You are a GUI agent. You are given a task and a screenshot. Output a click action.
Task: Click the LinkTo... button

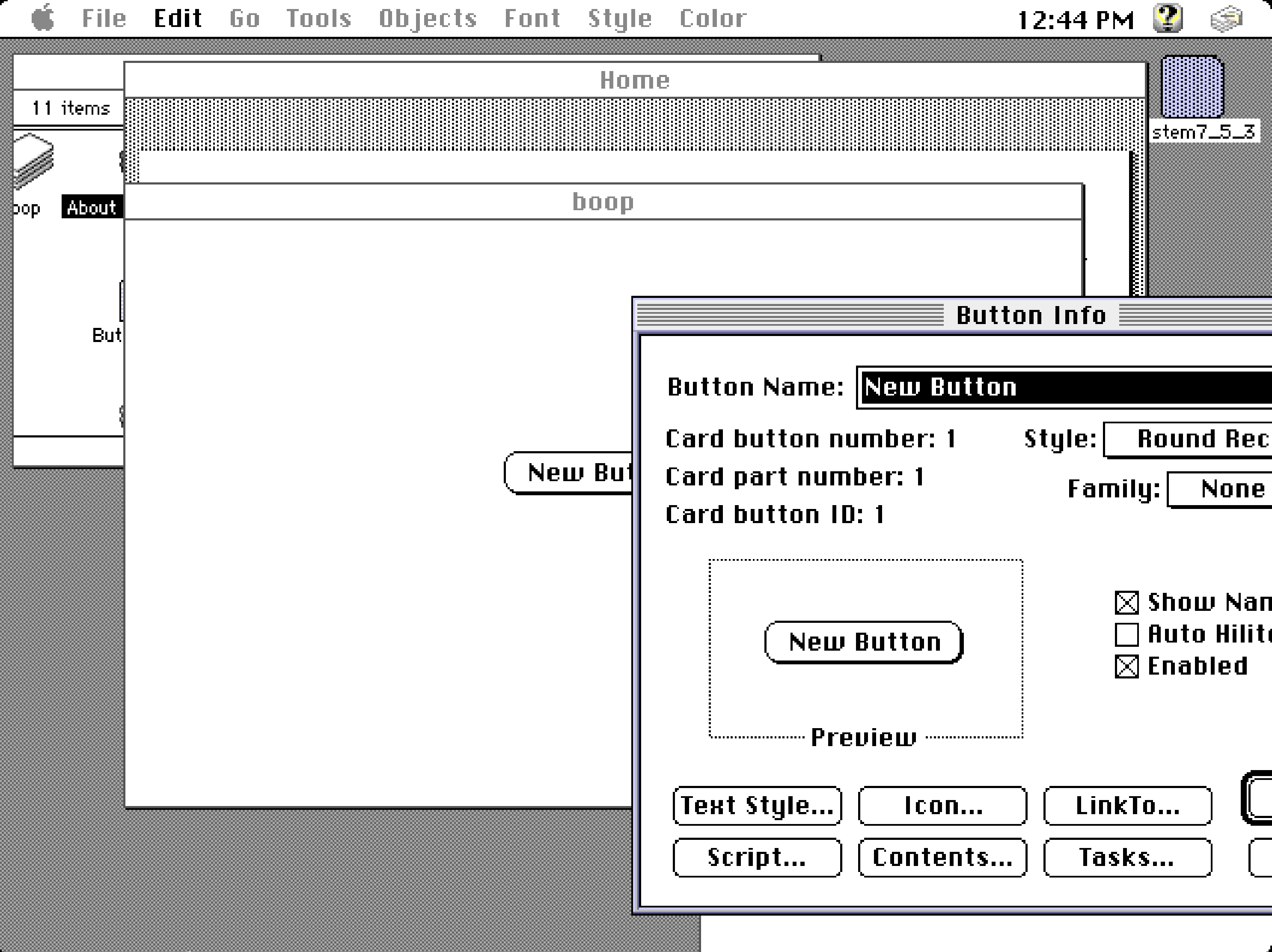click(x=1127, y=805)
